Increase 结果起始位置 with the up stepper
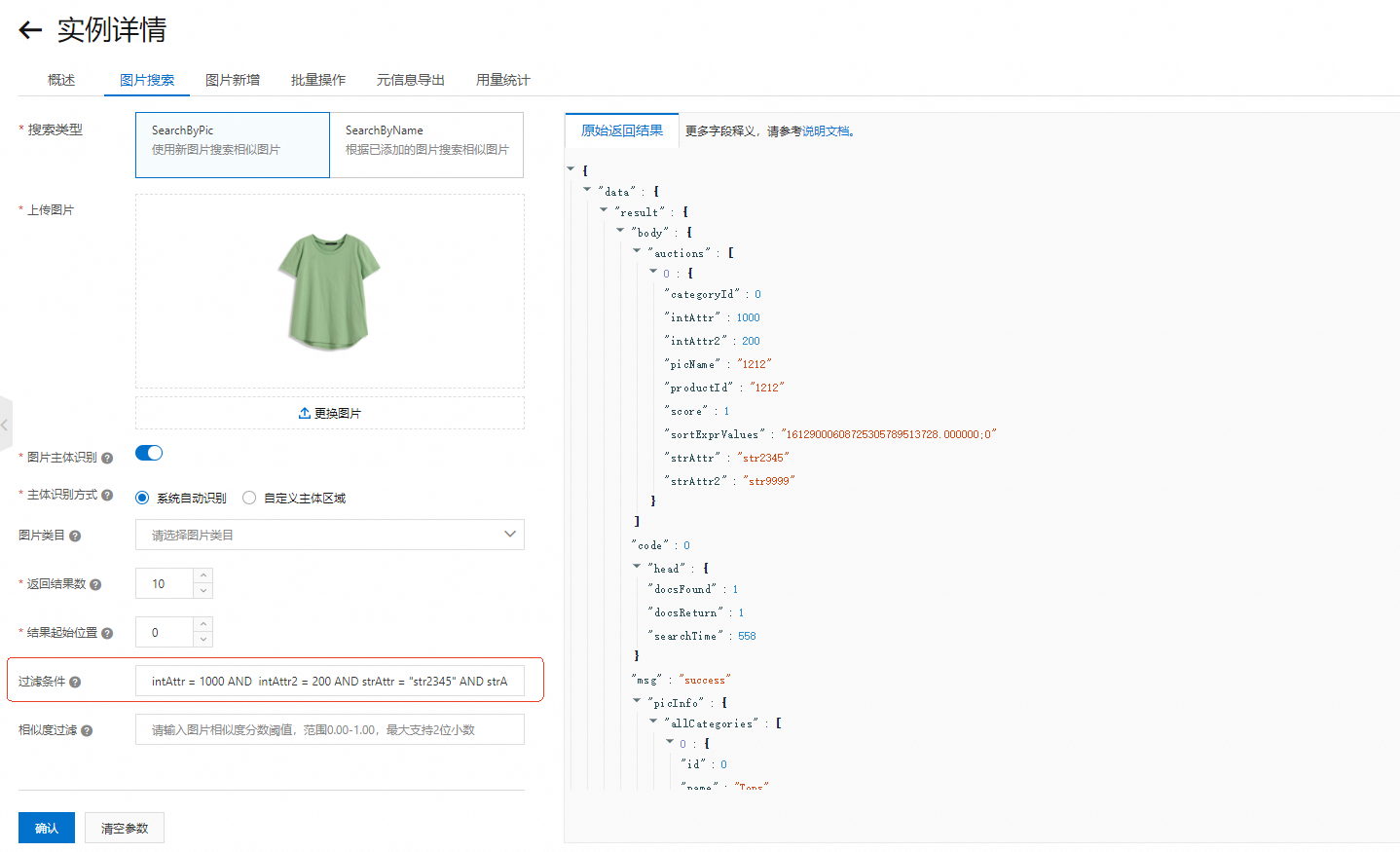This screenshot has height=852, width=1400. pyautogui.click(x=203, y=625)
